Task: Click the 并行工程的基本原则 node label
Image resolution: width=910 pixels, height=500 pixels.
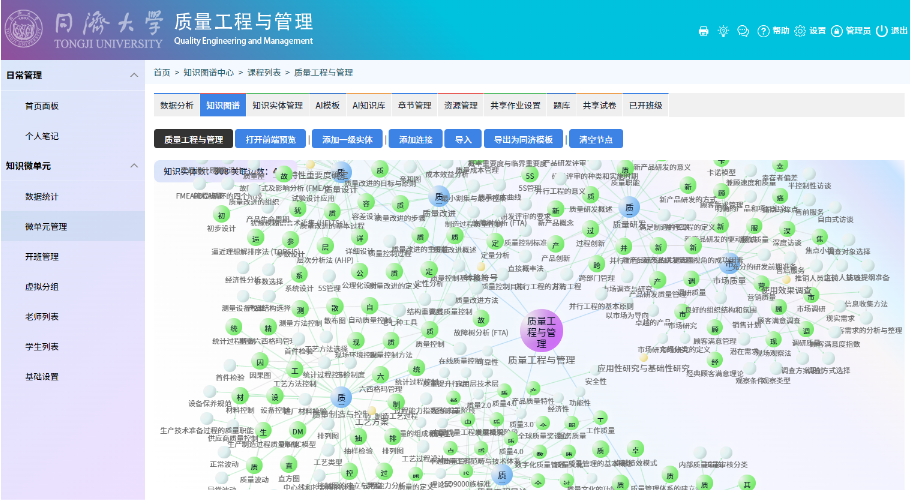Action: 601,306
